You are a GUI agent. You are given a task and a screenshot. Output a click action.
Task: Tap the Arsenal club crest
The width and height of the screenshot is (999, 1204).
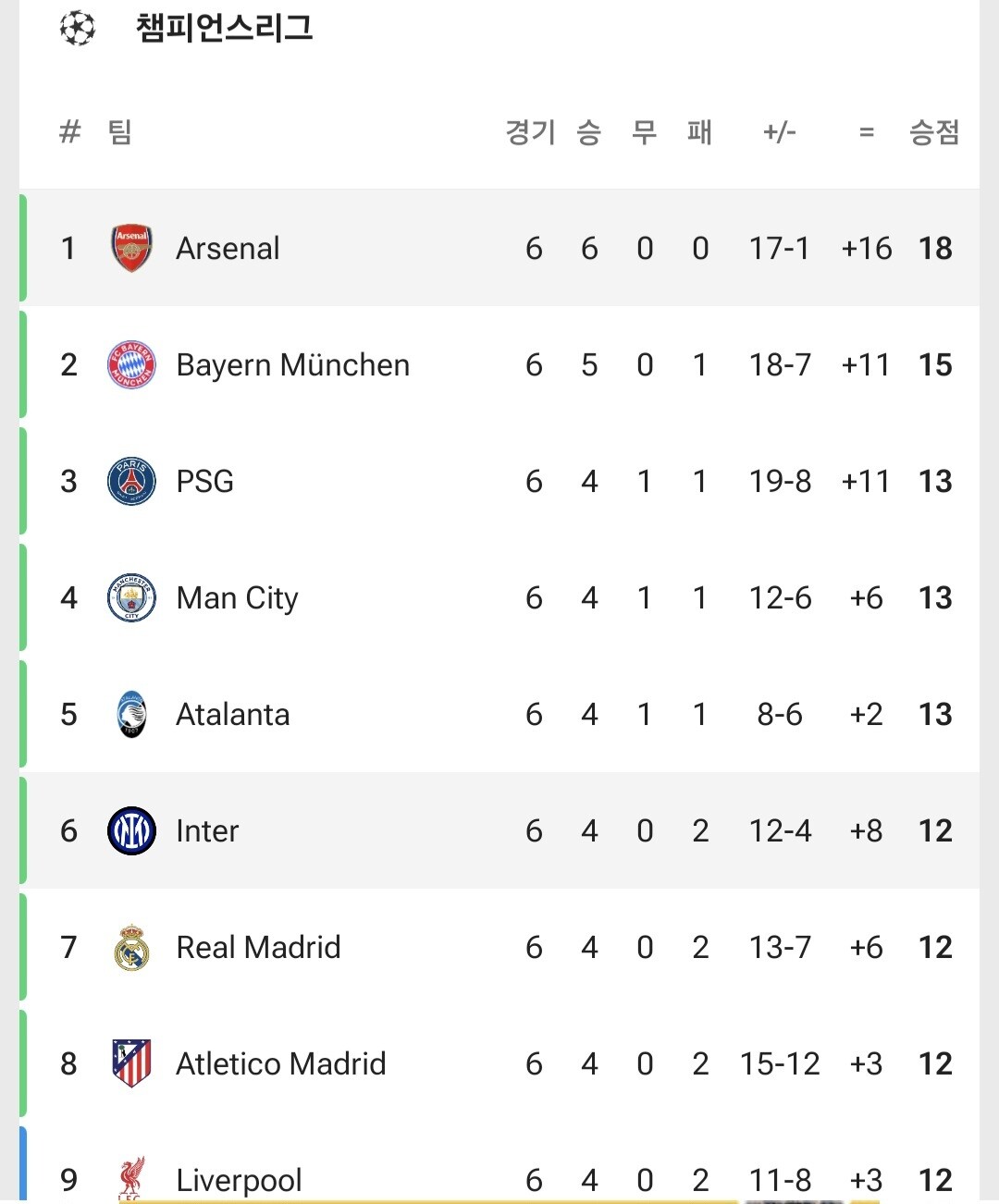131,248
